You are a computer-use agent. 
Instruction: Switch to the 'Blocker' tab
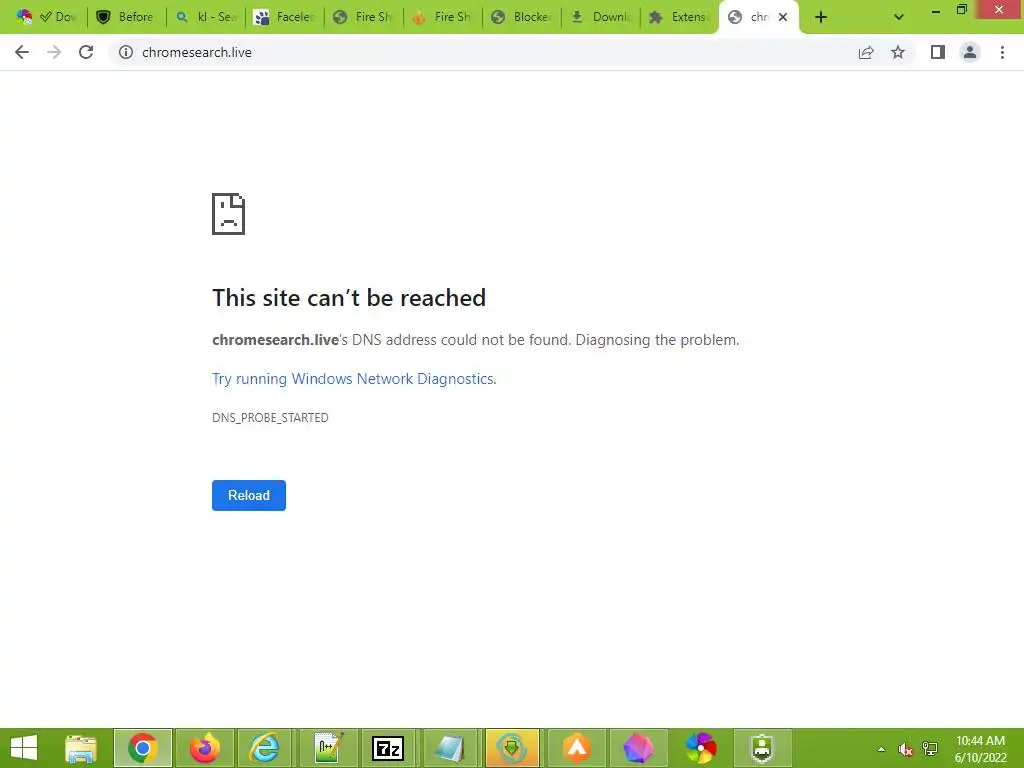click(x=522, y=17)
